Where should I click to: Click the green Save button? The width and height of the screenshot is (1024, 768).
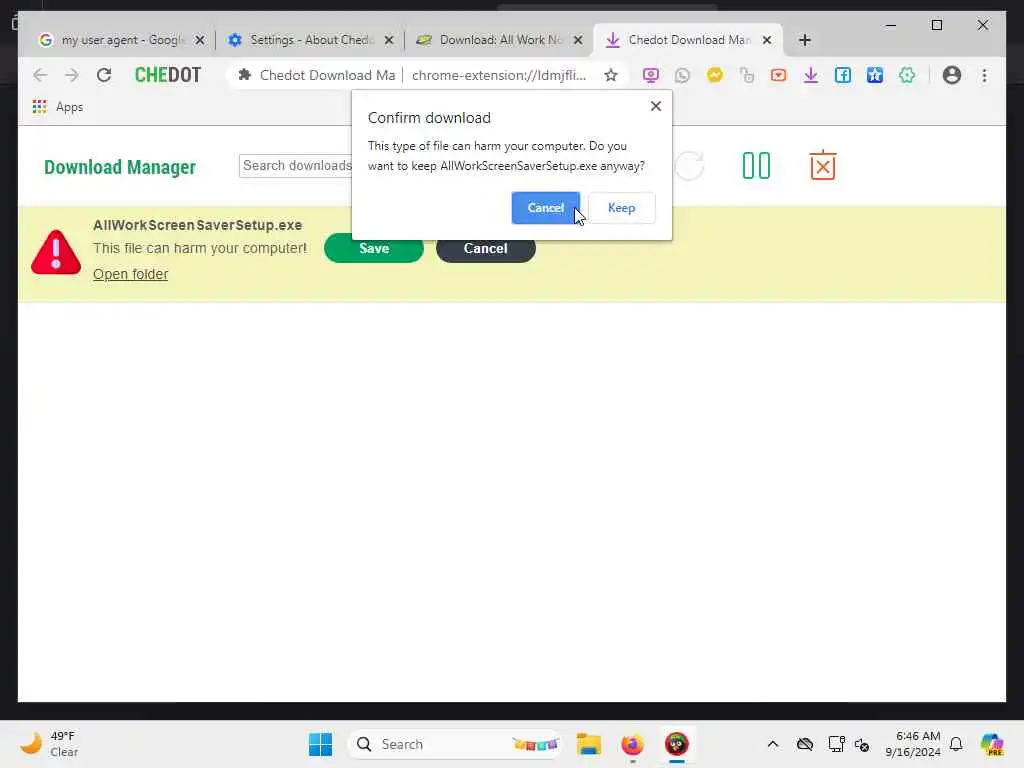[x=374, y=248]
